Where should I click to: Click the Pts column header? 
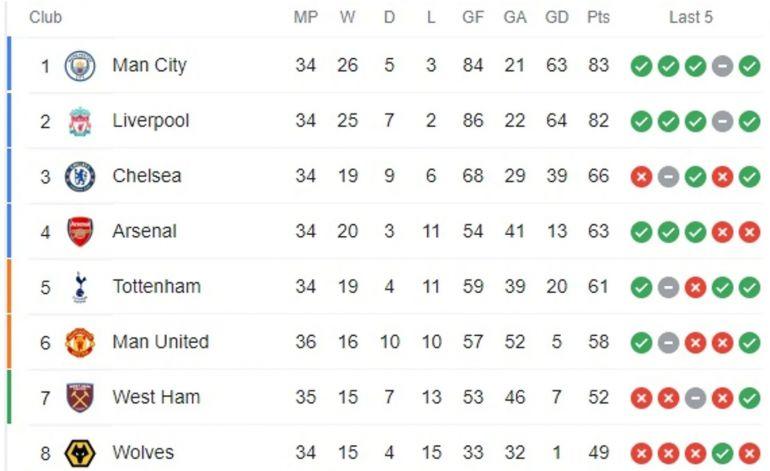click(598, 18)
